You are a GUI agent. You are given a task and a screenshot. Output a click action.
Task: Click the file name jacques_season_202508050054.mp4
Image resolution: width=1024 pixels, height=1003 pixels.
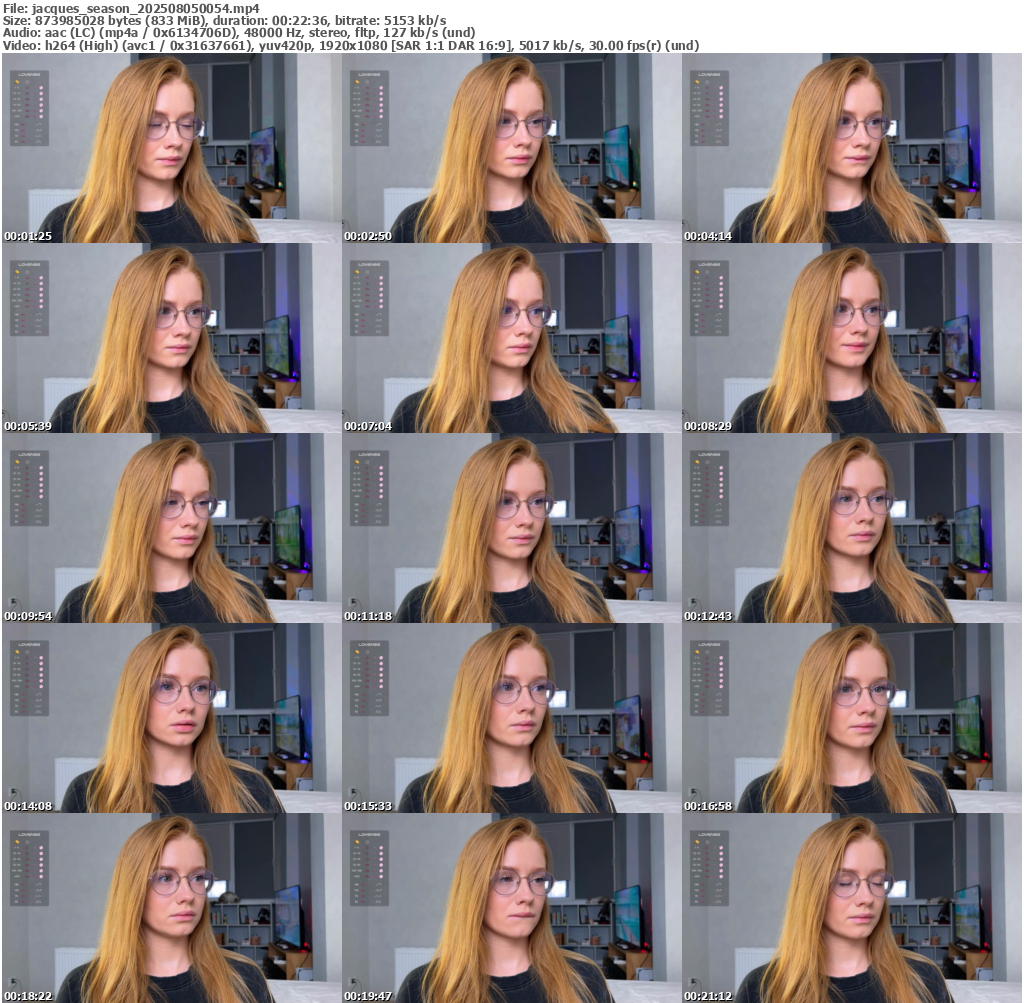tap(145, 8)
